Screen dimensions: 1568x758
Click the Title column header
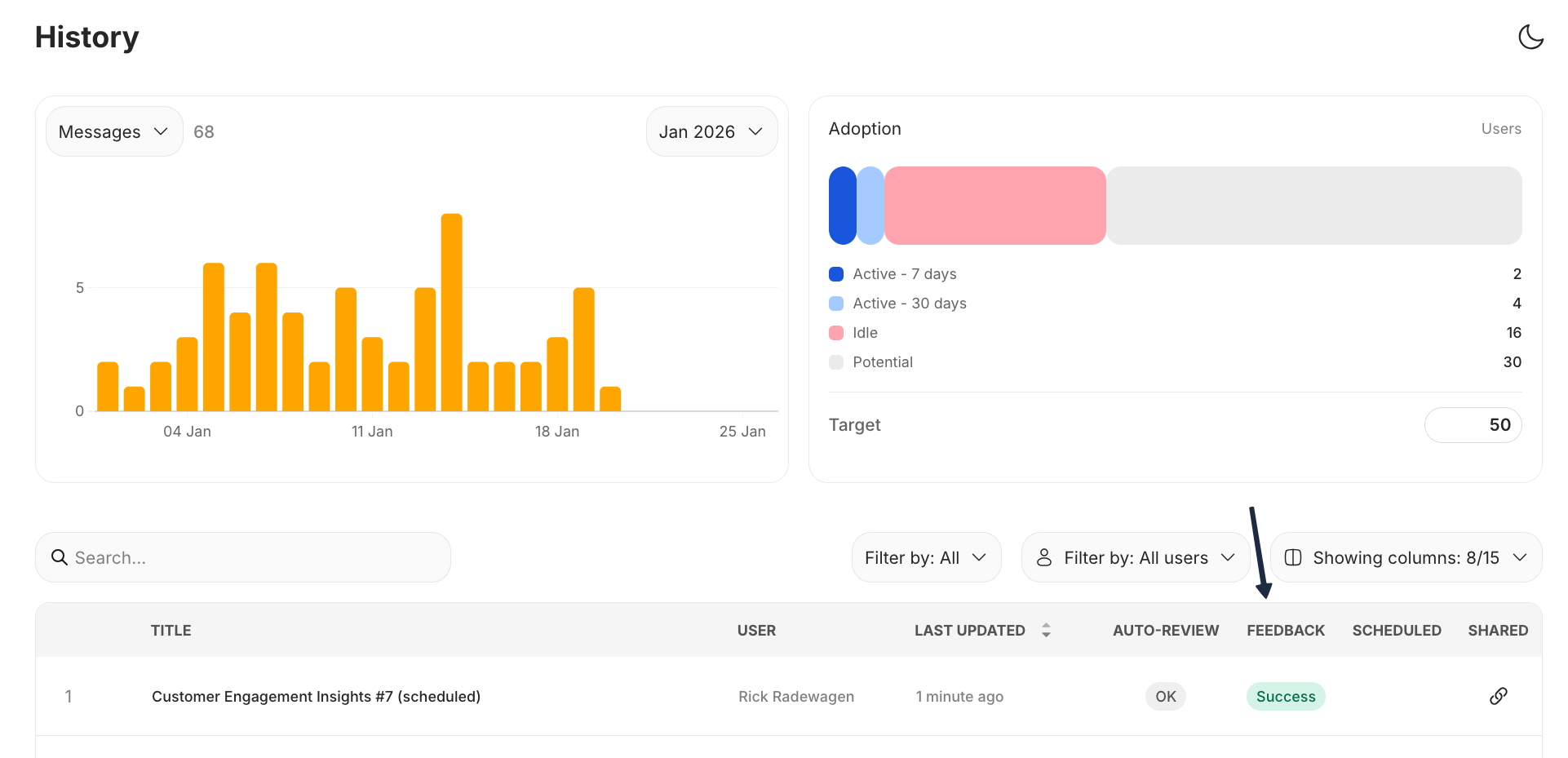(x=171, y=630)
